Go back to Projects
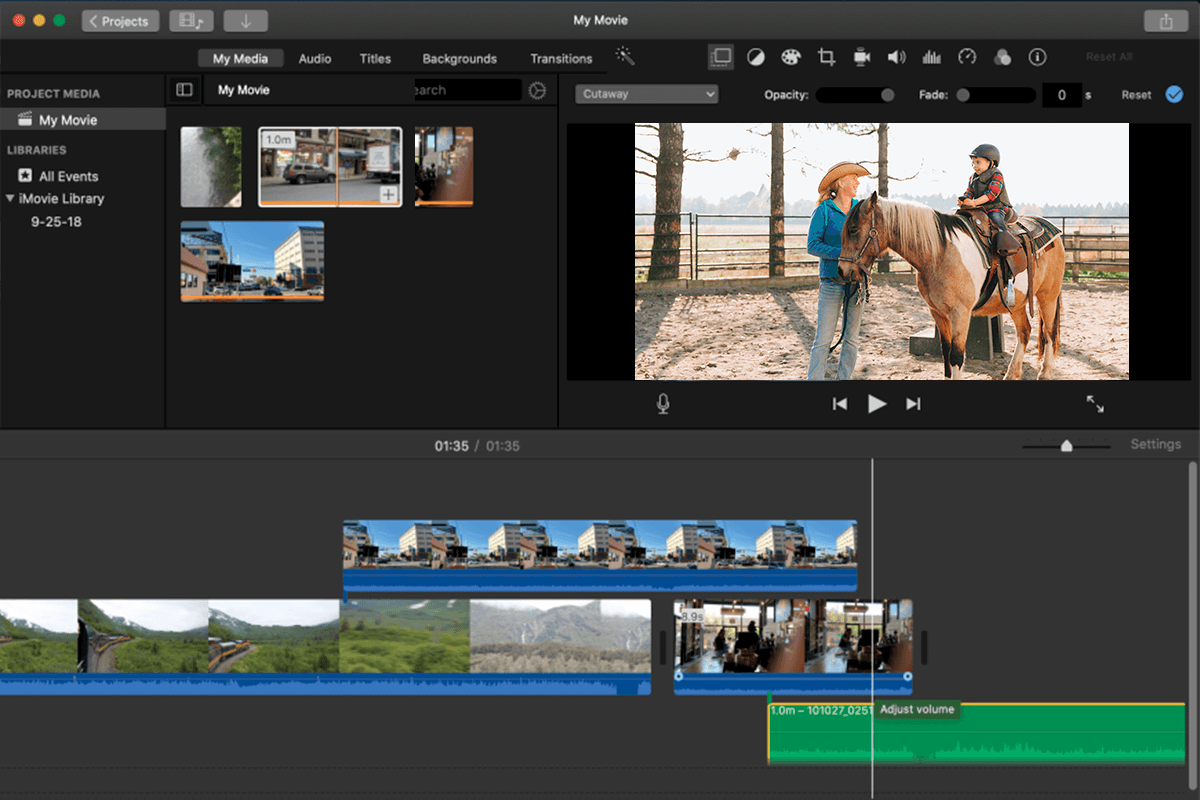Viewport: 1200px width, 800px height. (120, 20)
